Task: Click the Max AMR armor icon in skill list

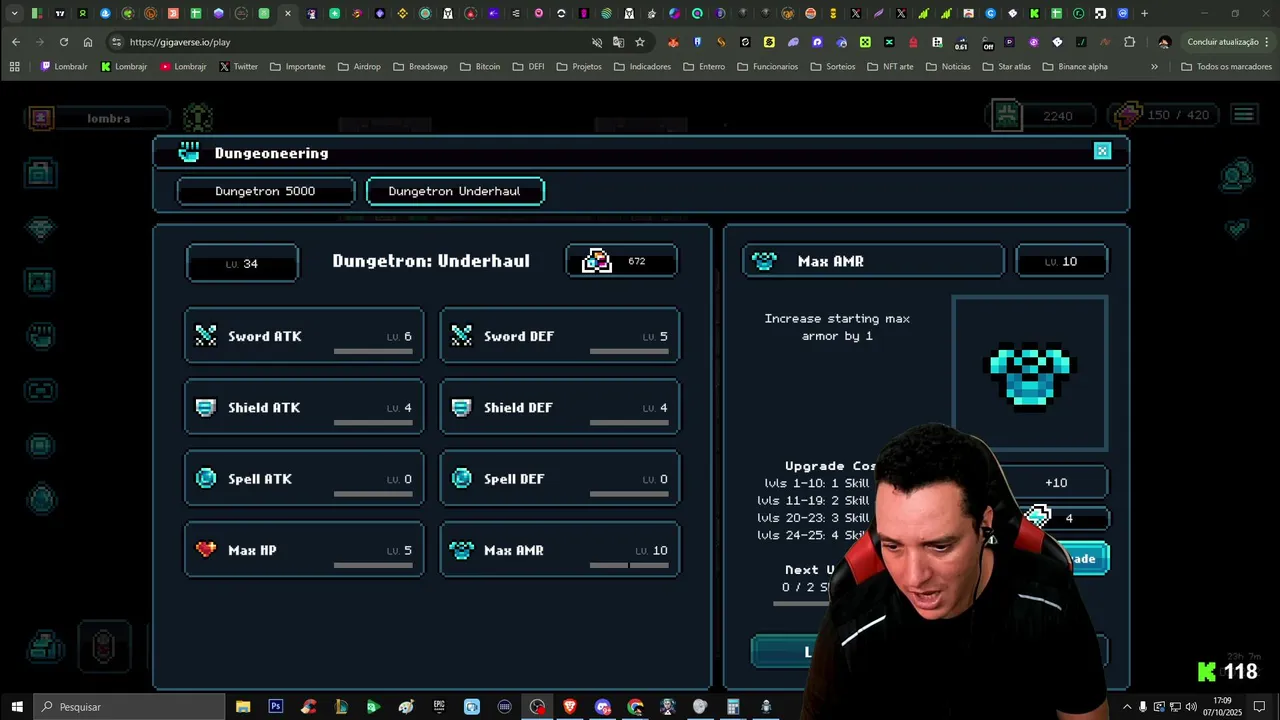Action: pos(462,550)
